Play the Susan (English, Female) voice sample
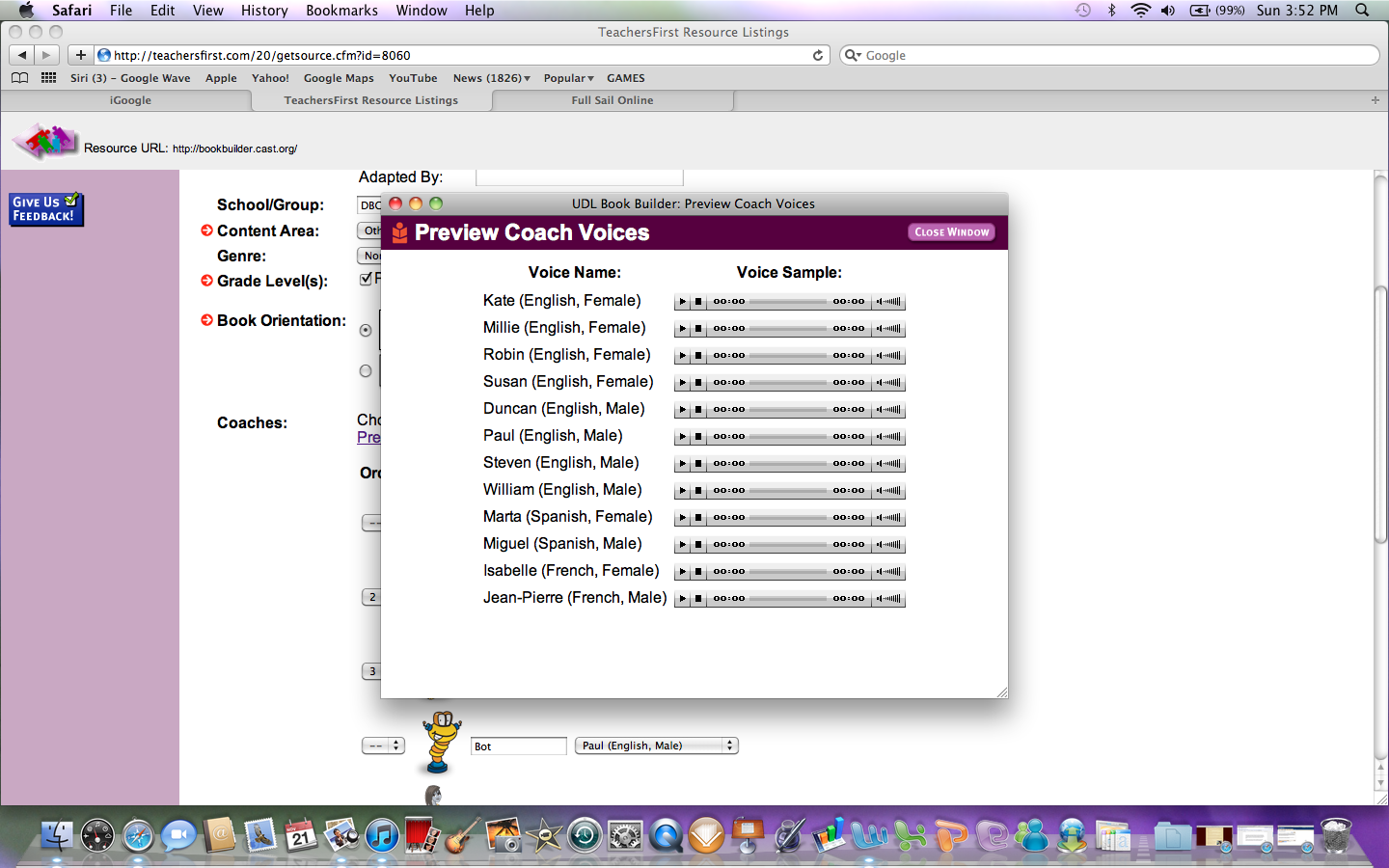The height and width of the screenshot is (868, 1389). (683, 383)
